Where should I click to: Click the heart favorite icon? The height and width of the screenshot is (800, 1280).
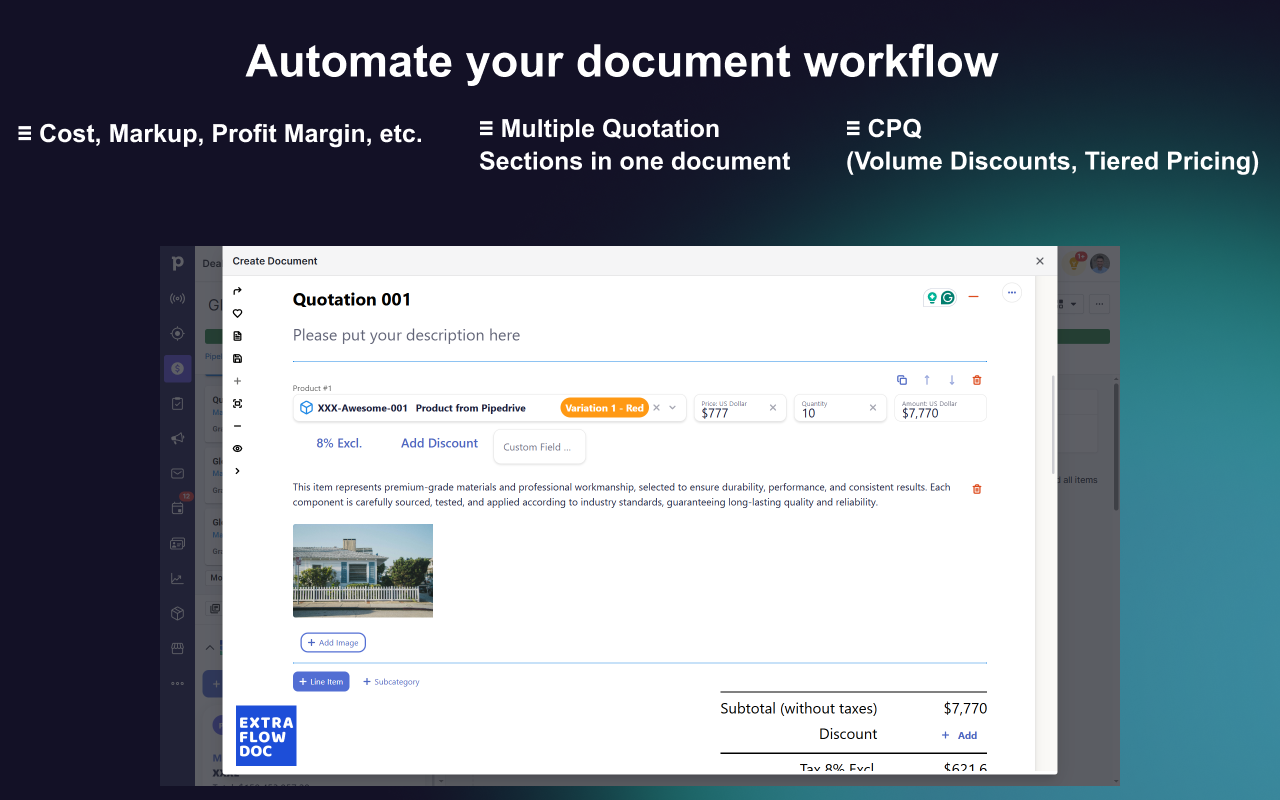click(x=237, y=313)
